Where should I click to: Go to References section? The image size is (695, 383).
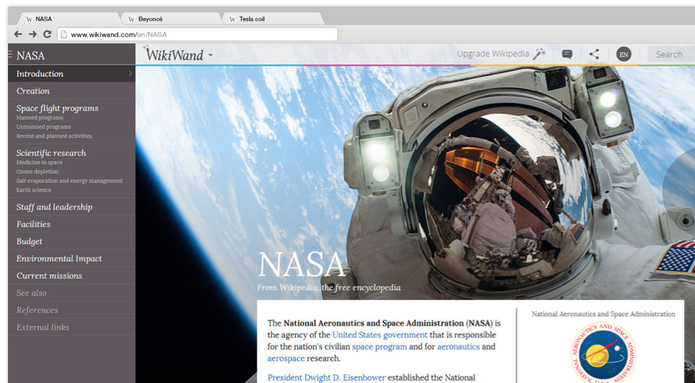[37, 310]
